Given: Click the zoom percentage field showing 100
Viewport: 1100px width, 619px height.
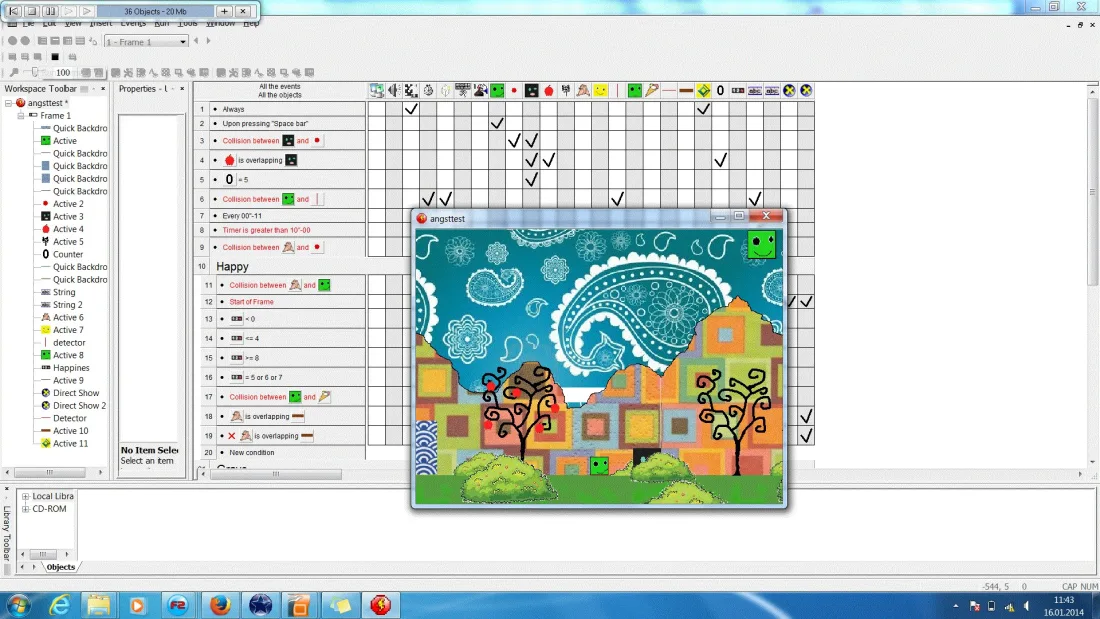Looking at the screenshot, I should pos(63,72).
